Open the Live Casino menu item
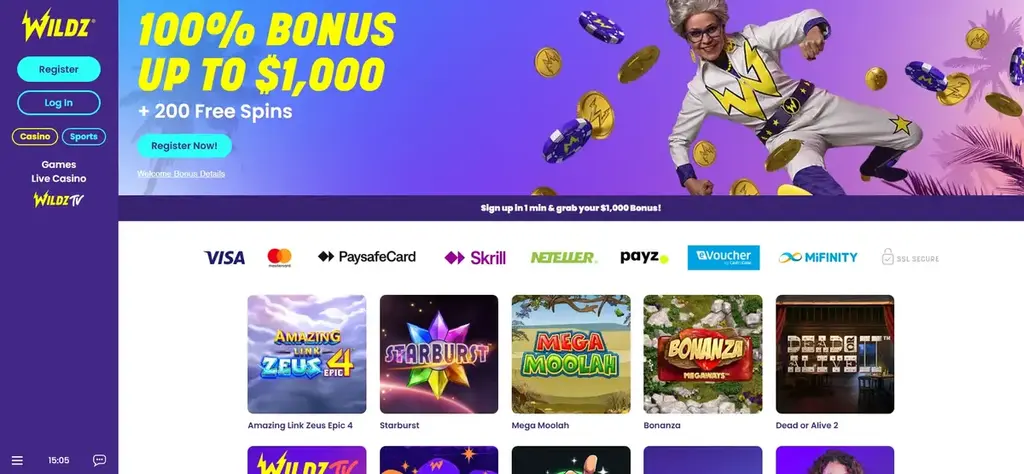 pos(59,178)
